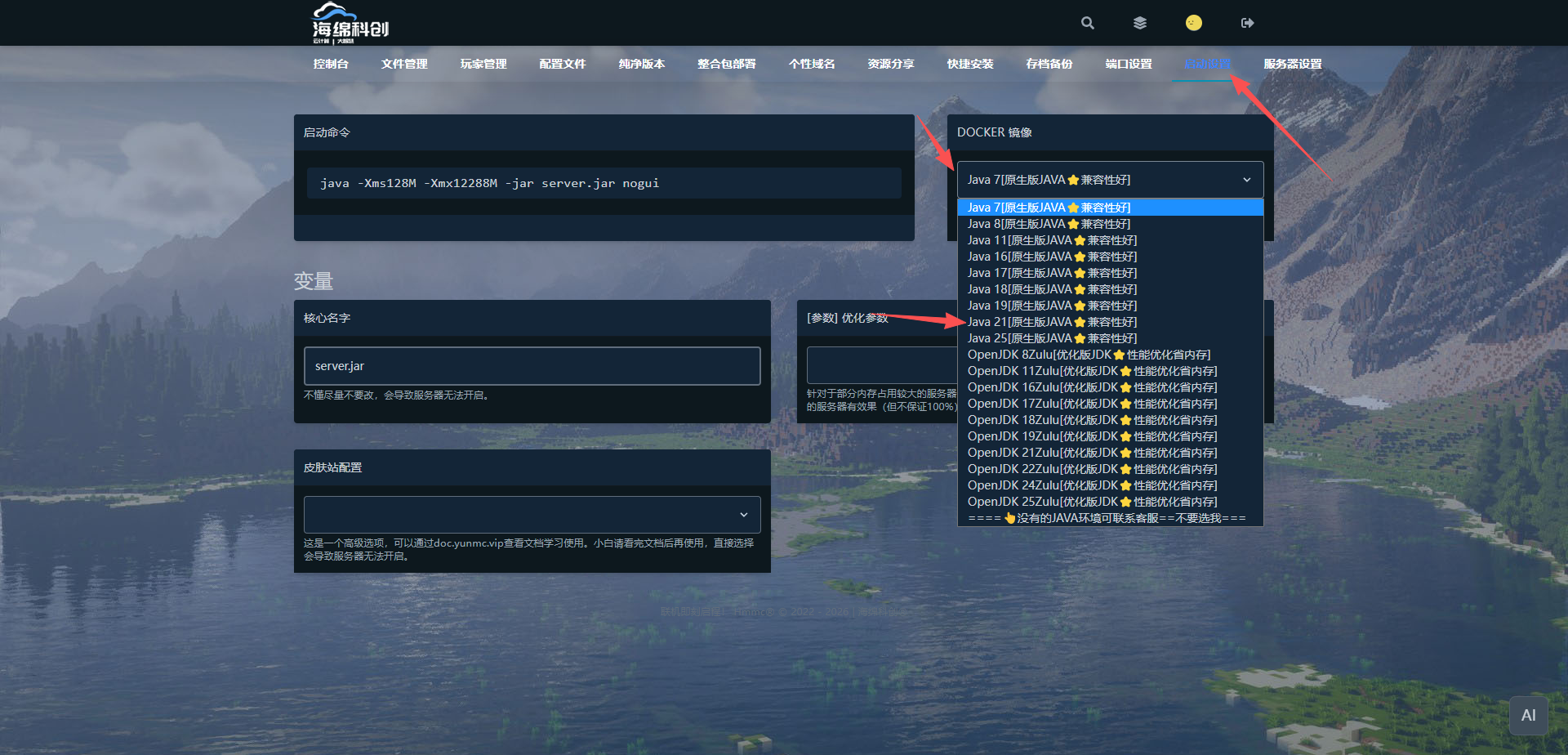Collapse the DOCKER image dropdown chevron

point(1246,180)
